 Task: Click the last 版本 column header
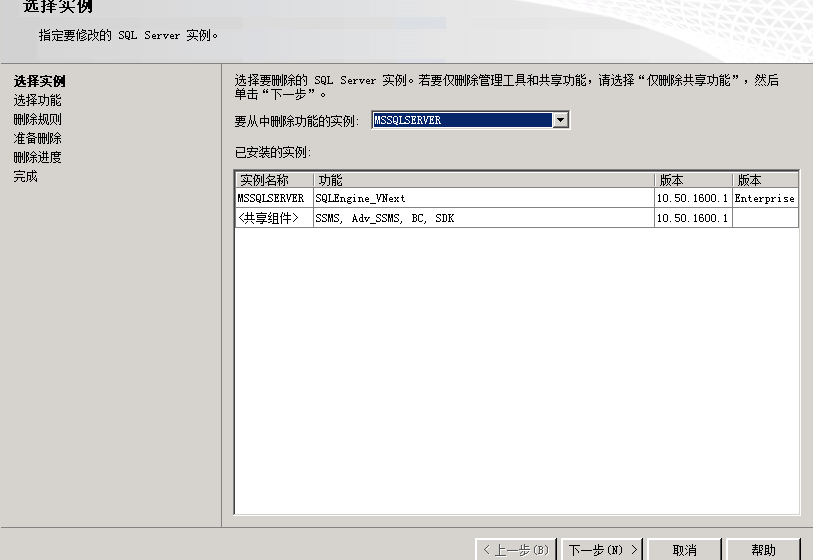coord(765,180)
